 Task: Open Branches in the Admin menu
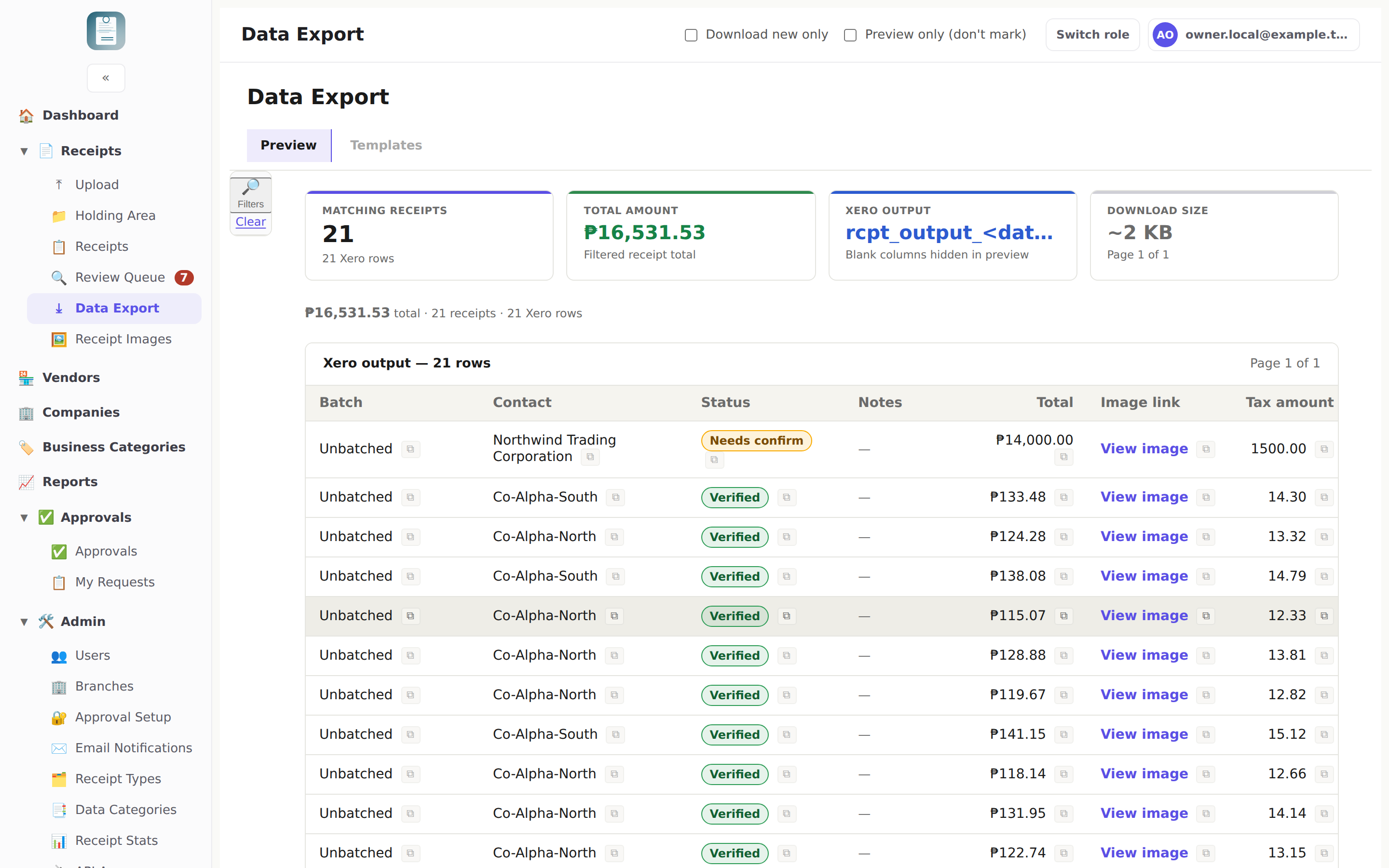[x=114, y=687]
